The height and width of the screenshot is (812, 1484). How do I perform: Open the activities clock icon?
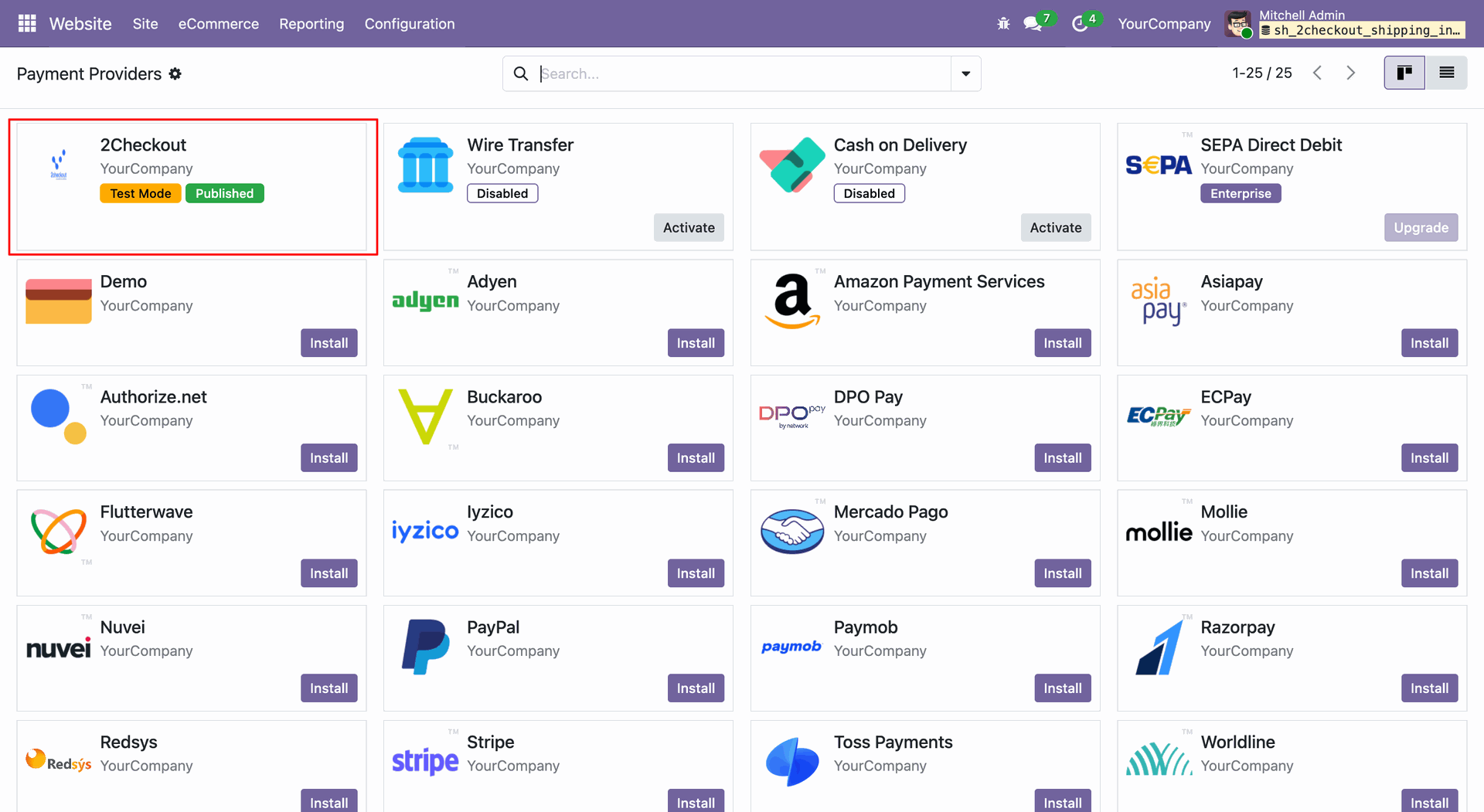pos(1080,24)
